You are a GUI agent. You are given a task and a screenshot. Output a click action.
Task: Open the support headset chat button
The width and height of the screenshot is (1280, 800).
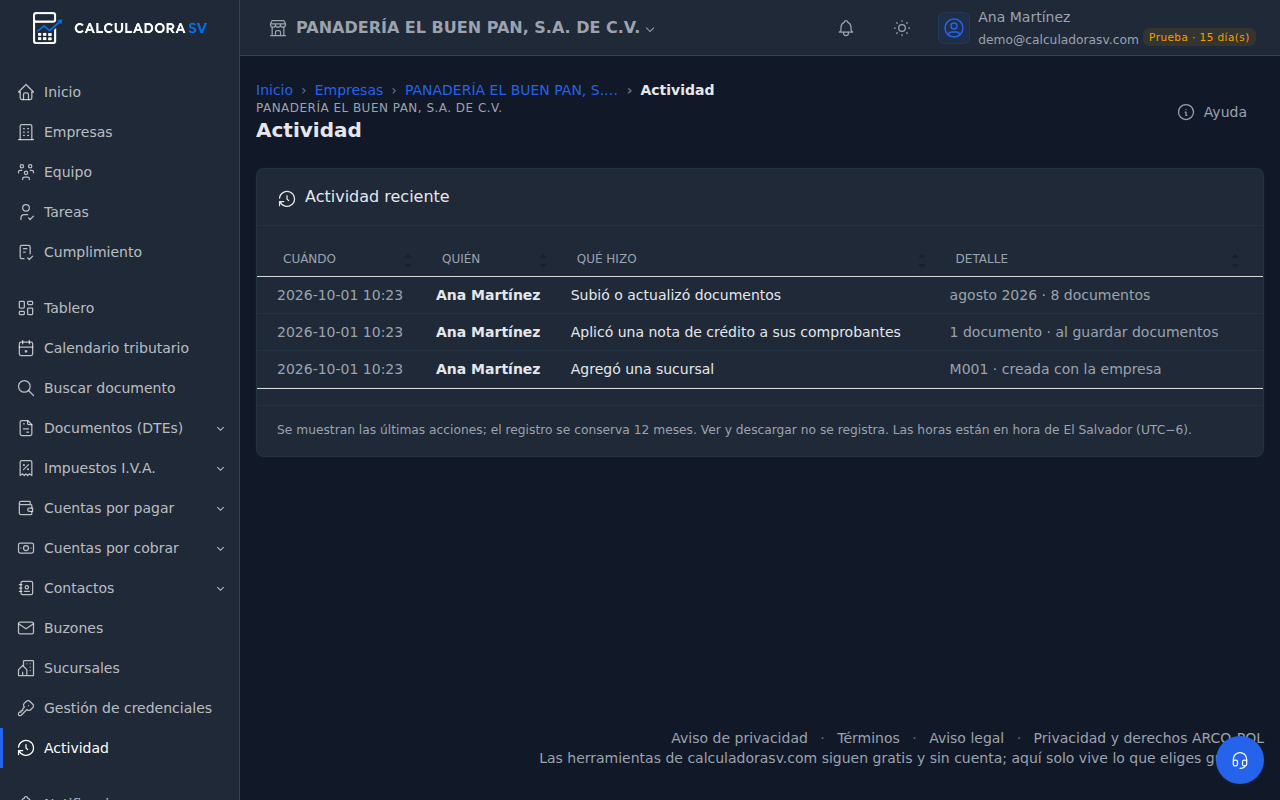[1240, 760]
